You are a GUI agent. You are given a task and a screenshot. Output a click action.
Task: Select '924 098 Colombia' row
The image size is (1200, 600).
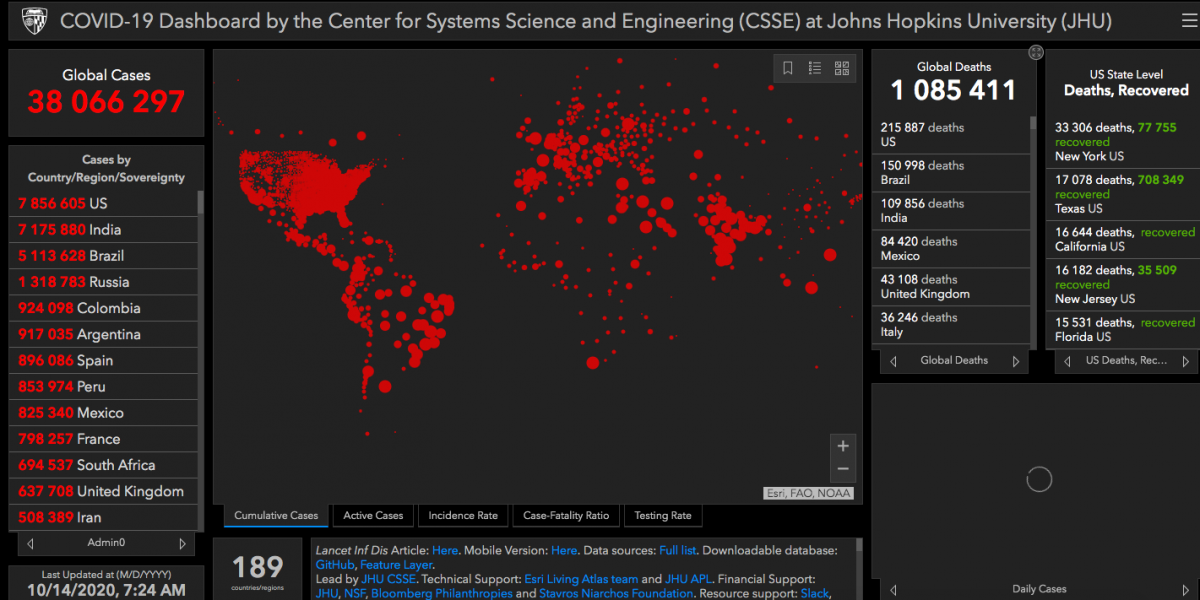pyautogui.click(x=105, y=308)
